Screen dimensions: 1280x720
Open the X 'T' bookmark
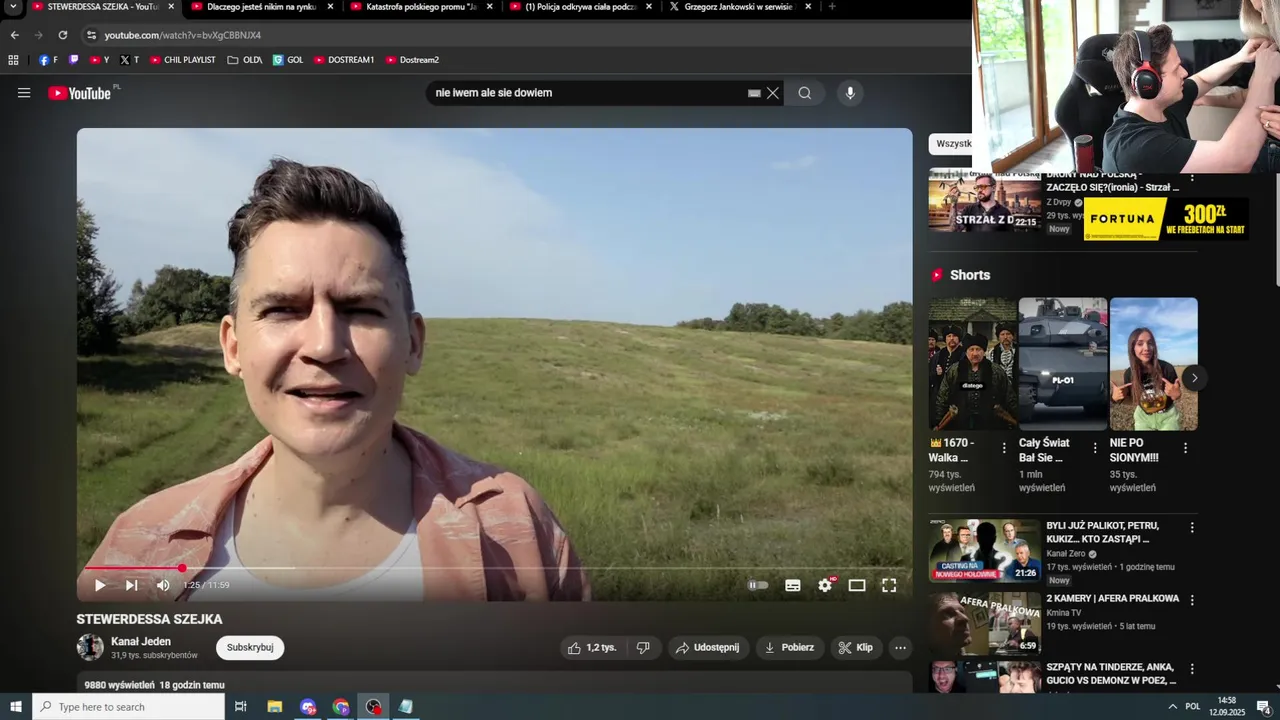coord(129,60)
